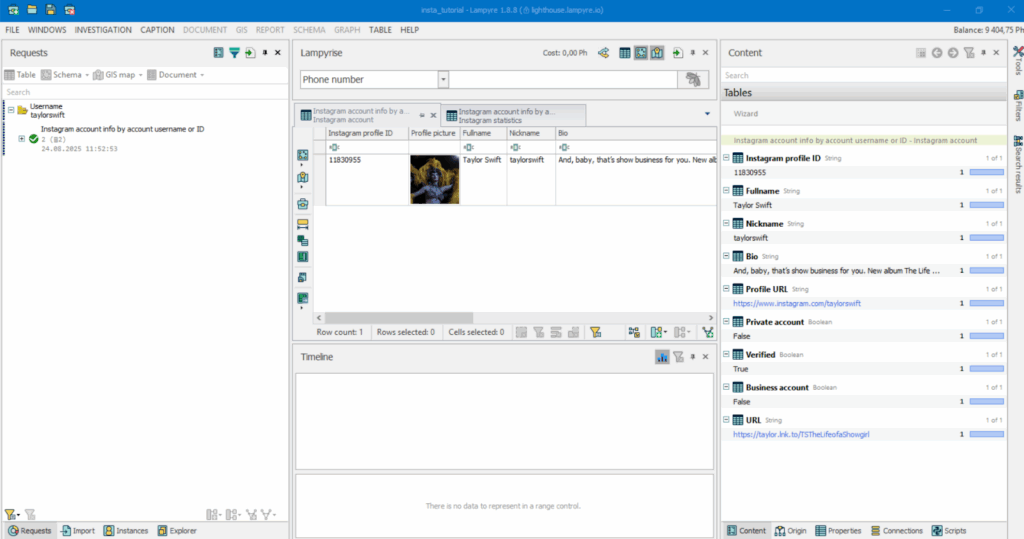Switch to the Scripts tab in Content panel
This screenshot has height=539, width=1024.
tap(949, 531)
